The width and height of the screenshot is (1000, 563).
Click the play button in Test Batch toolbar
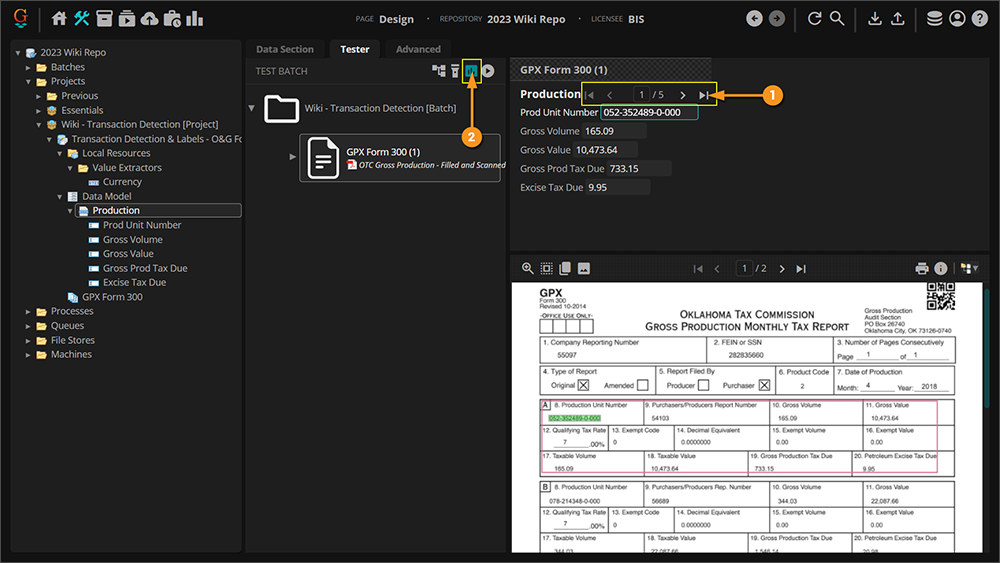point(488,71)
